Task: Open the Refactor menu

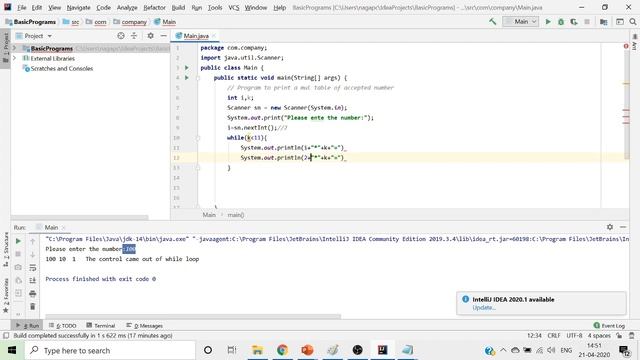Action: (x=154, y=7)
